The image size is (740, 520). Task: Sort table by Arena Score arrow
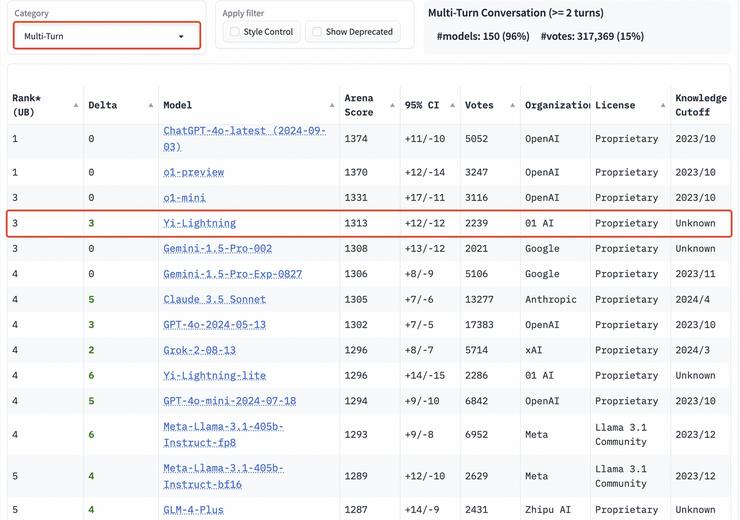(x=392, y=105)
